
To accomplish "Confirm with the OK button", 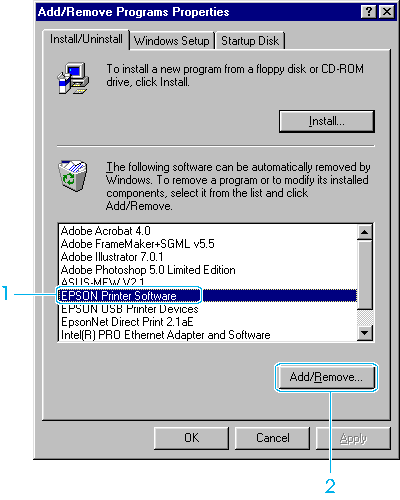I will [x=192, y=438].
